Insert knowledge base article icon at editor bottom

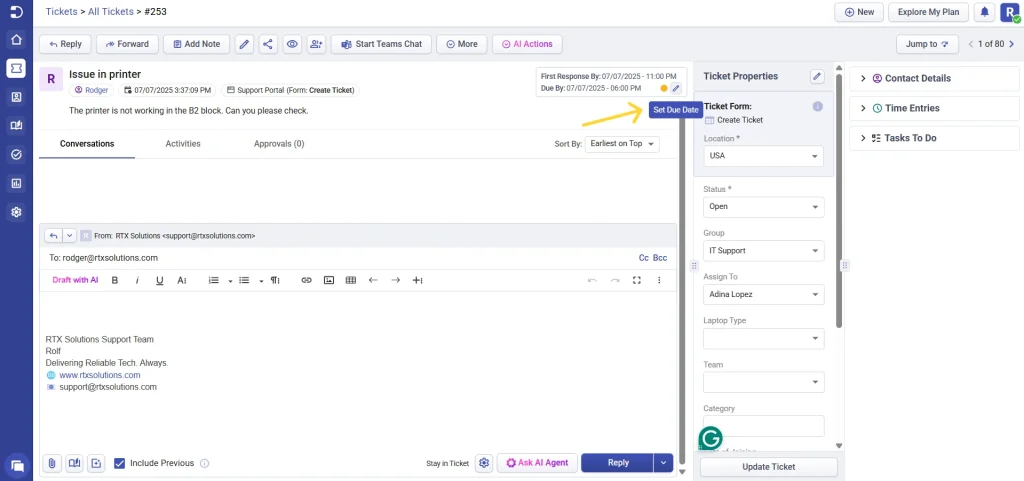click(x=74, y=463)
